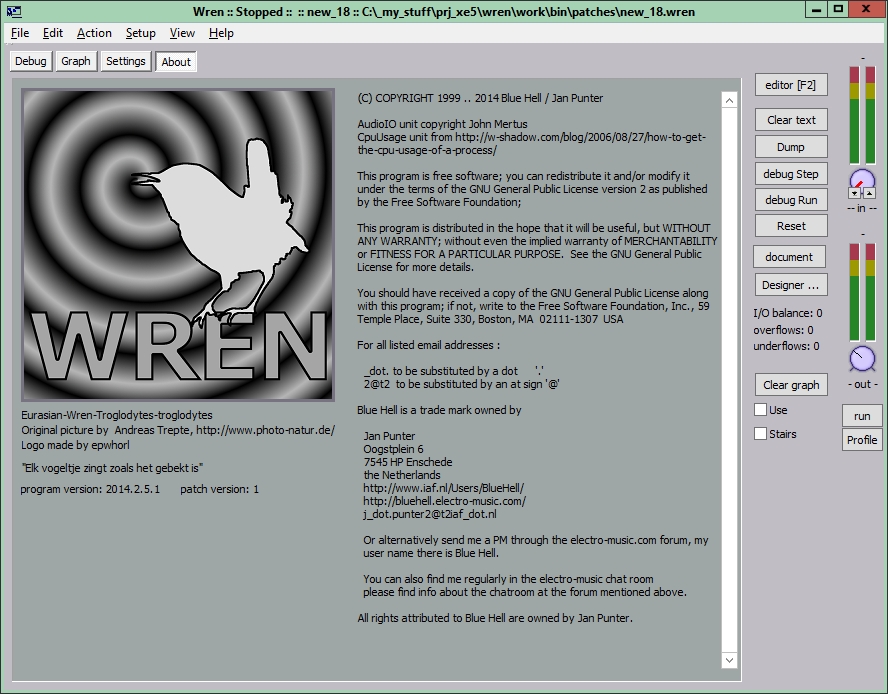
Task: Click the Profile button
Action: coord(861,440)
